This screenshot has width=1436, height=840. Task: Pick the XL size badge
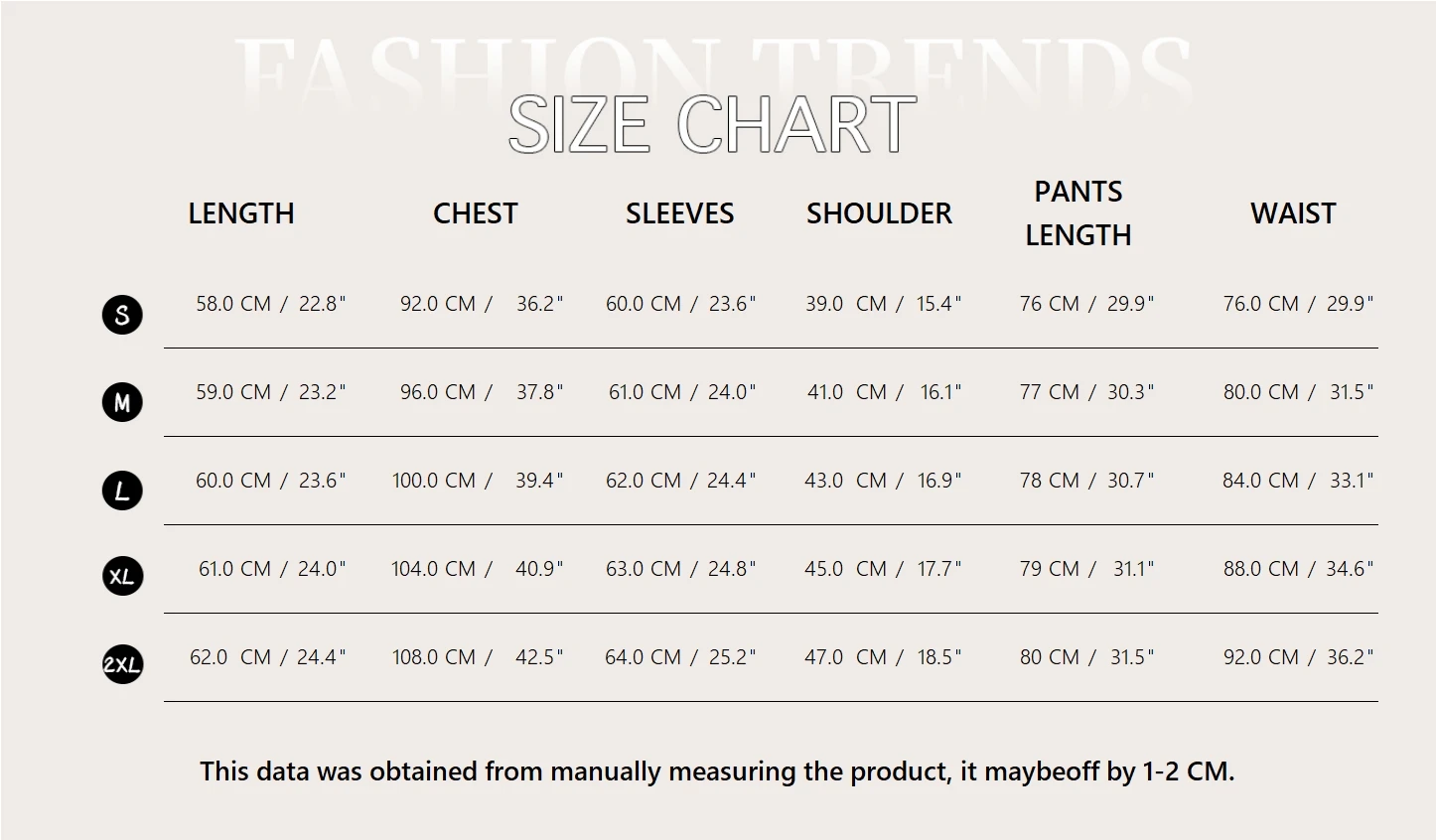122,577
